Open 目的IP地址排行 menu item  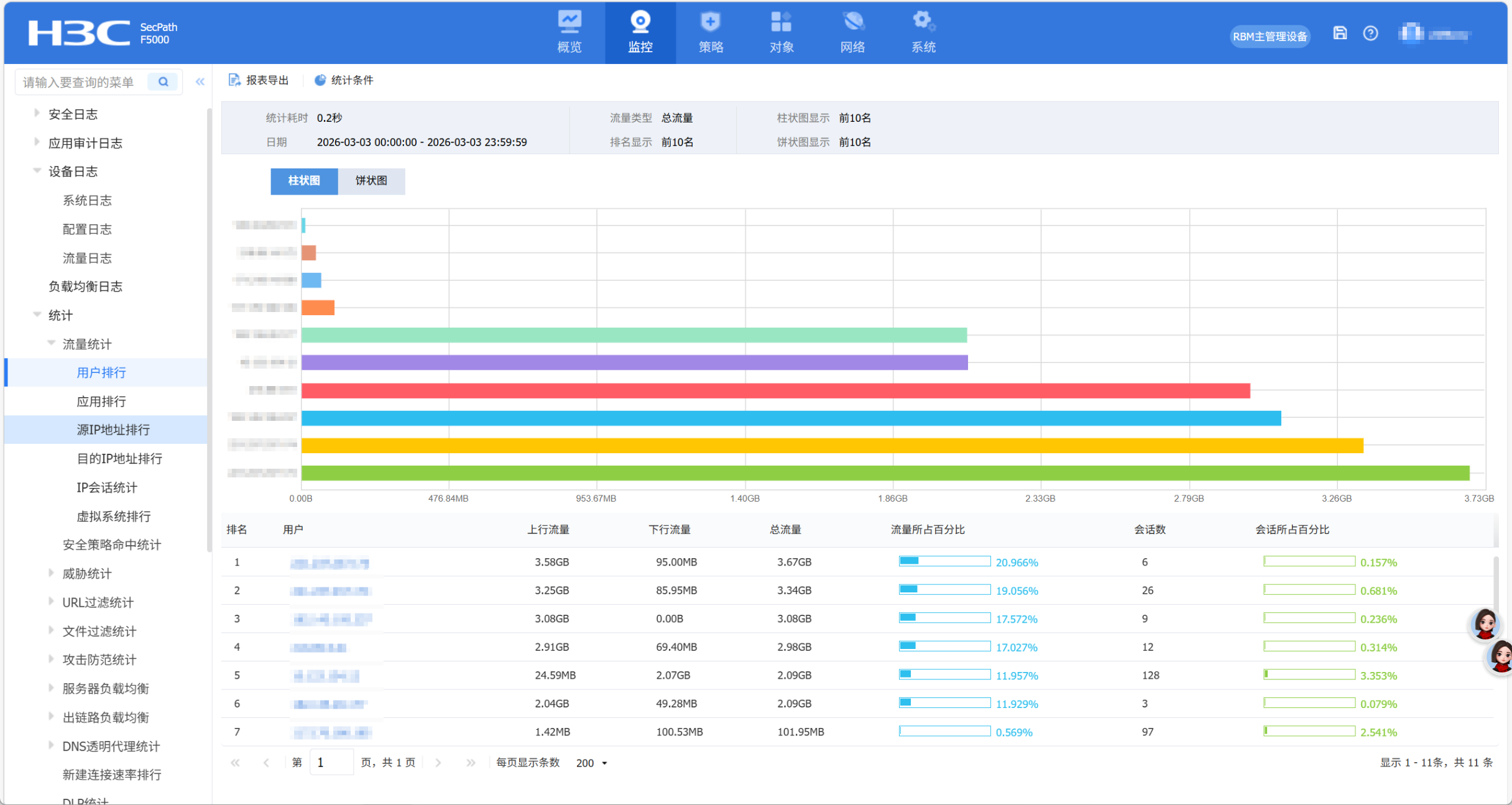click(119, 458)
